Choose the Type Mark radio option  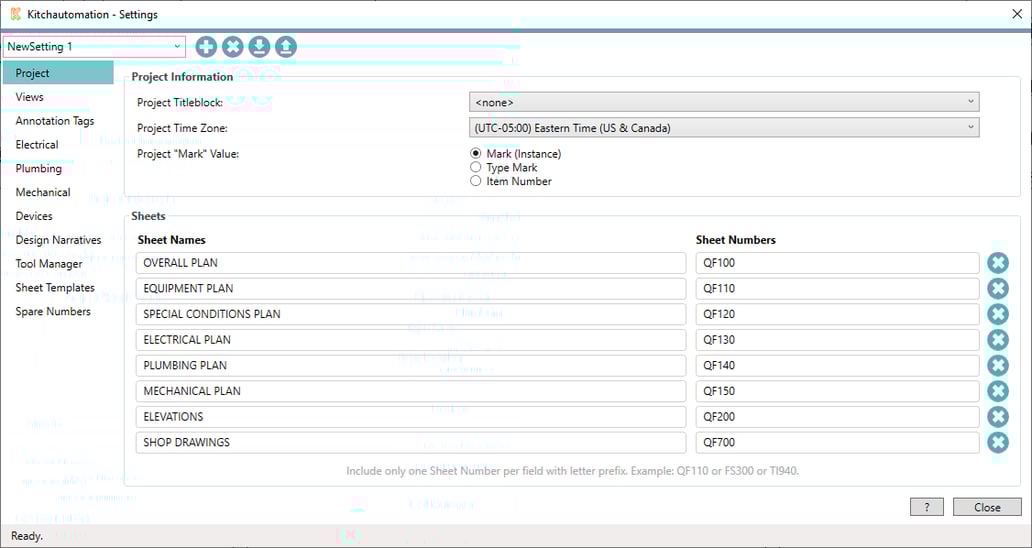tap(476, 168)
